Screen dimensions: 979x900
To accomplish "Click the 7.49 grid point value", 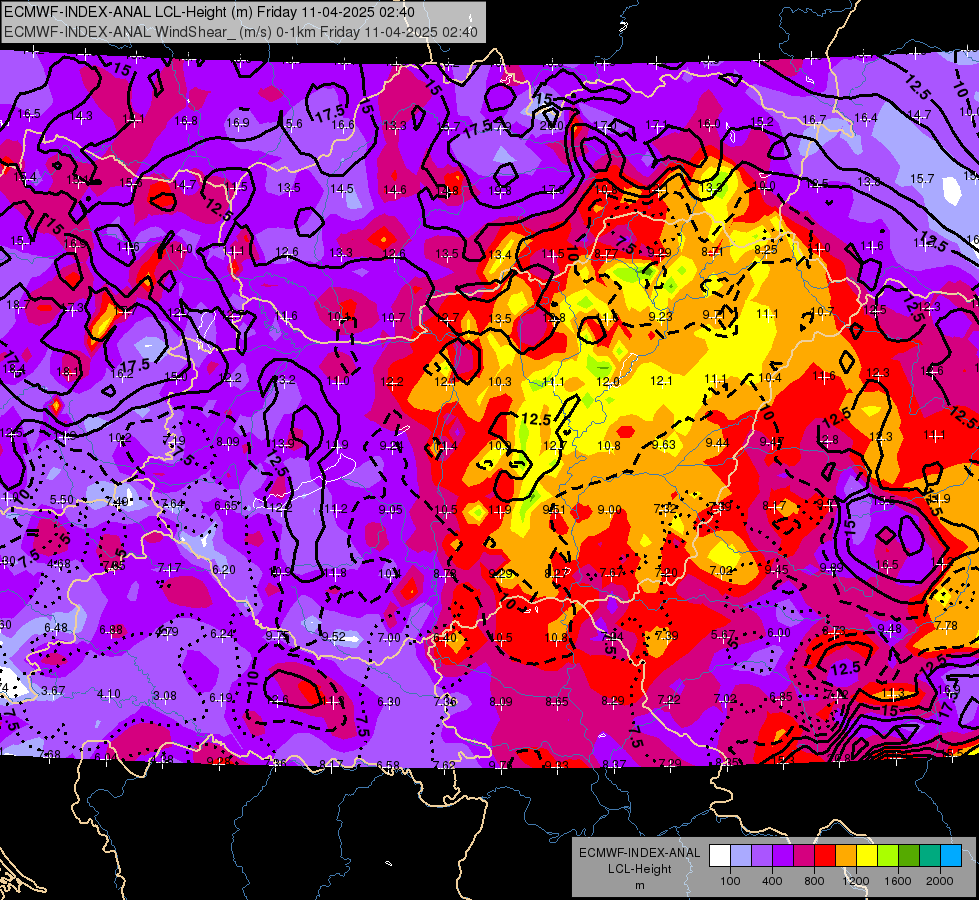I will [x=117, y=502].
